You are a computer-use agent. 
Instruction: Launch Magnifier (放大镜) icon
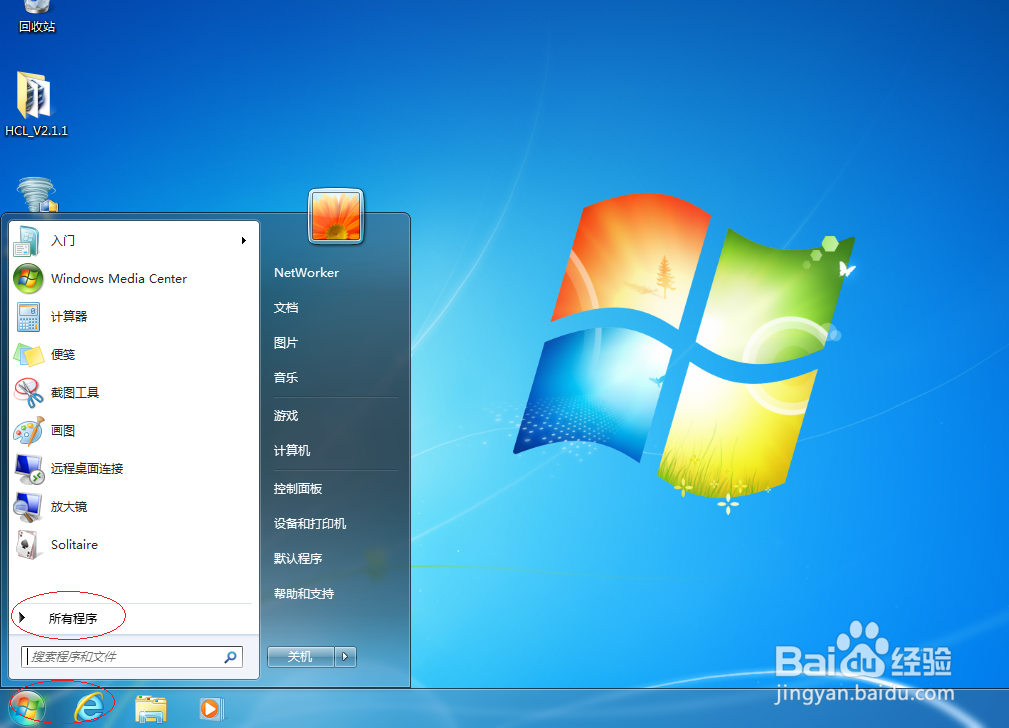pos(28,507)
